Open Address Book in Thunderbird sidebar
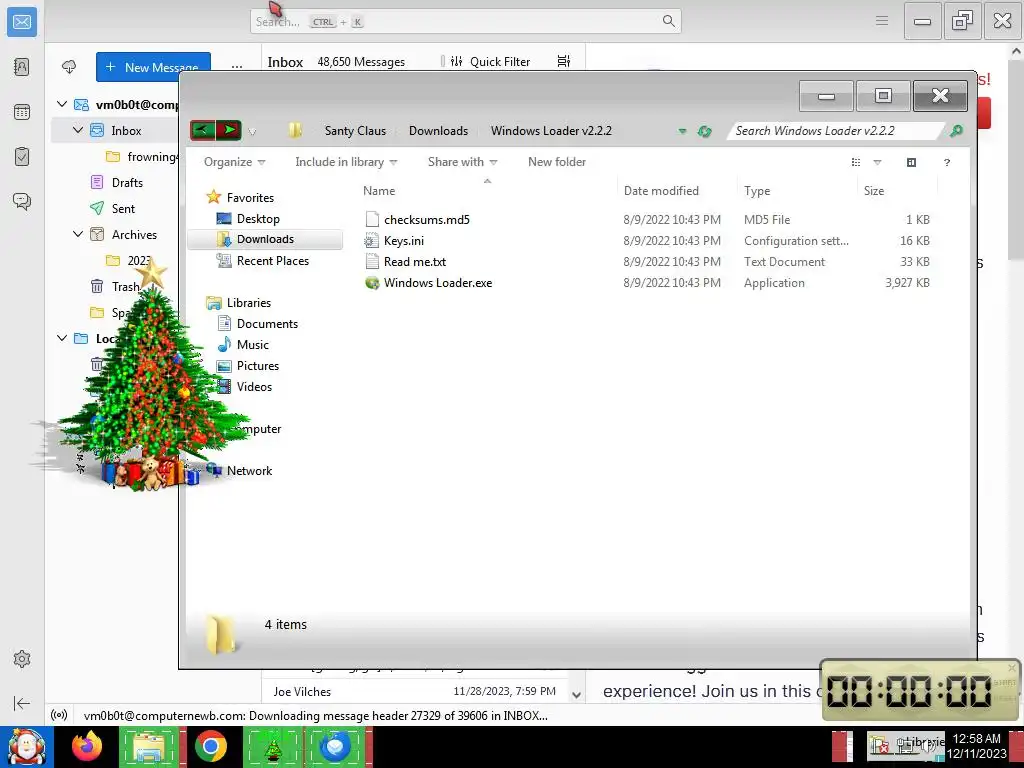This screenshot has height=768, width=1024. click(x=22, y=67)
